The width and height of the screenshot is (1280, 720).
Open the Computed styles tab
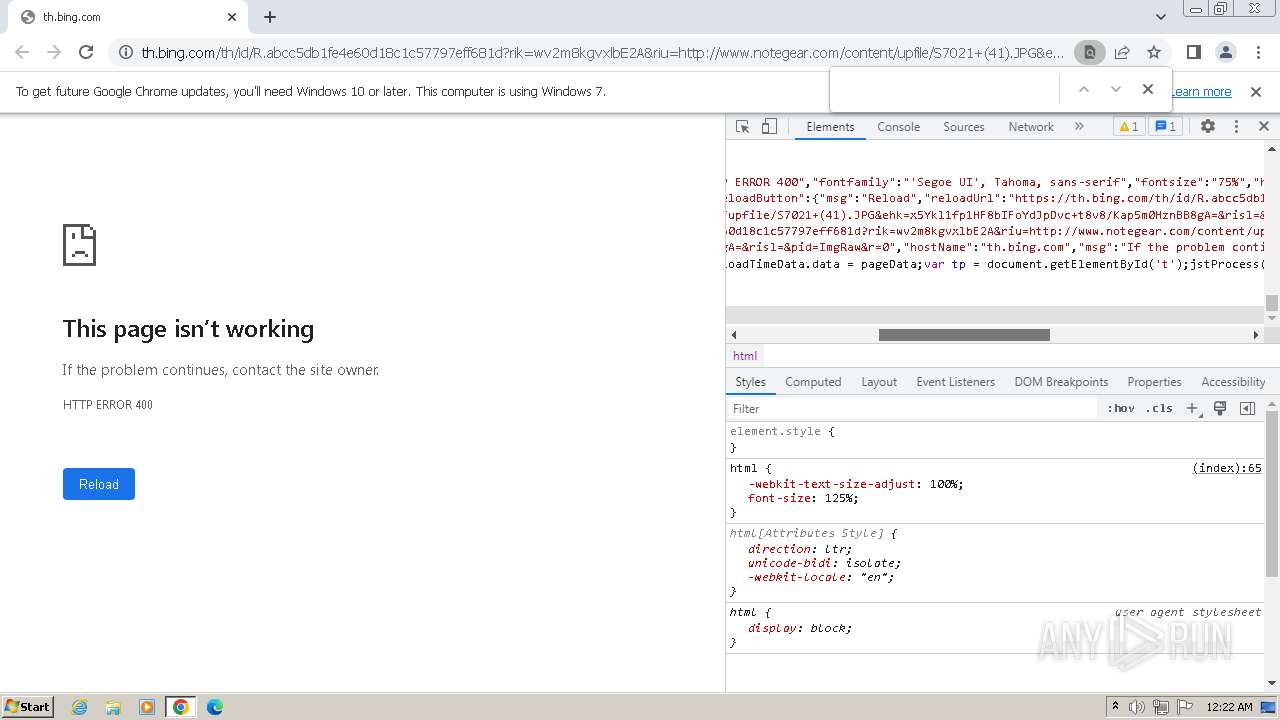pos(813,382)
